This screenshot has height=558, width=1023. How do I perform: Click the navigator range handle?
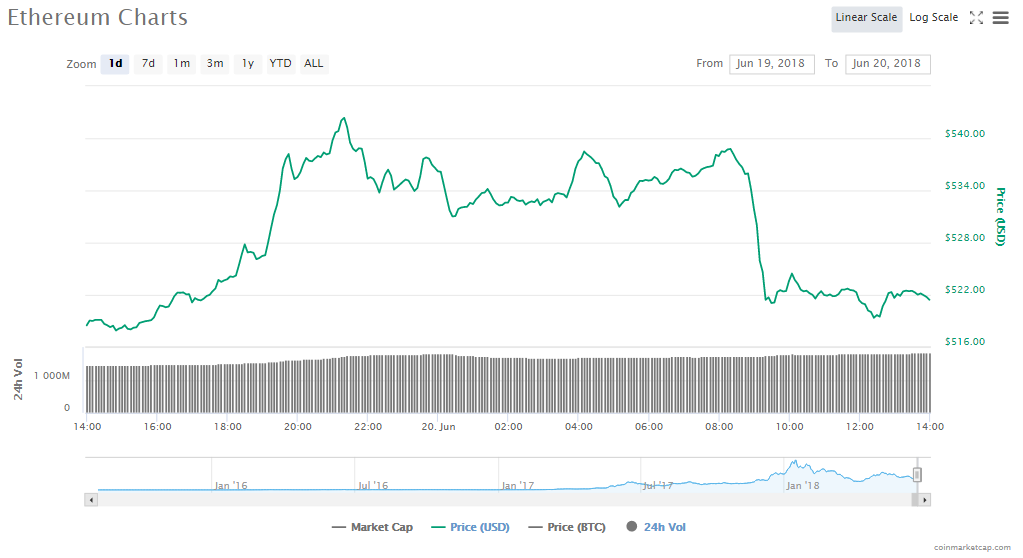point(917,475)
